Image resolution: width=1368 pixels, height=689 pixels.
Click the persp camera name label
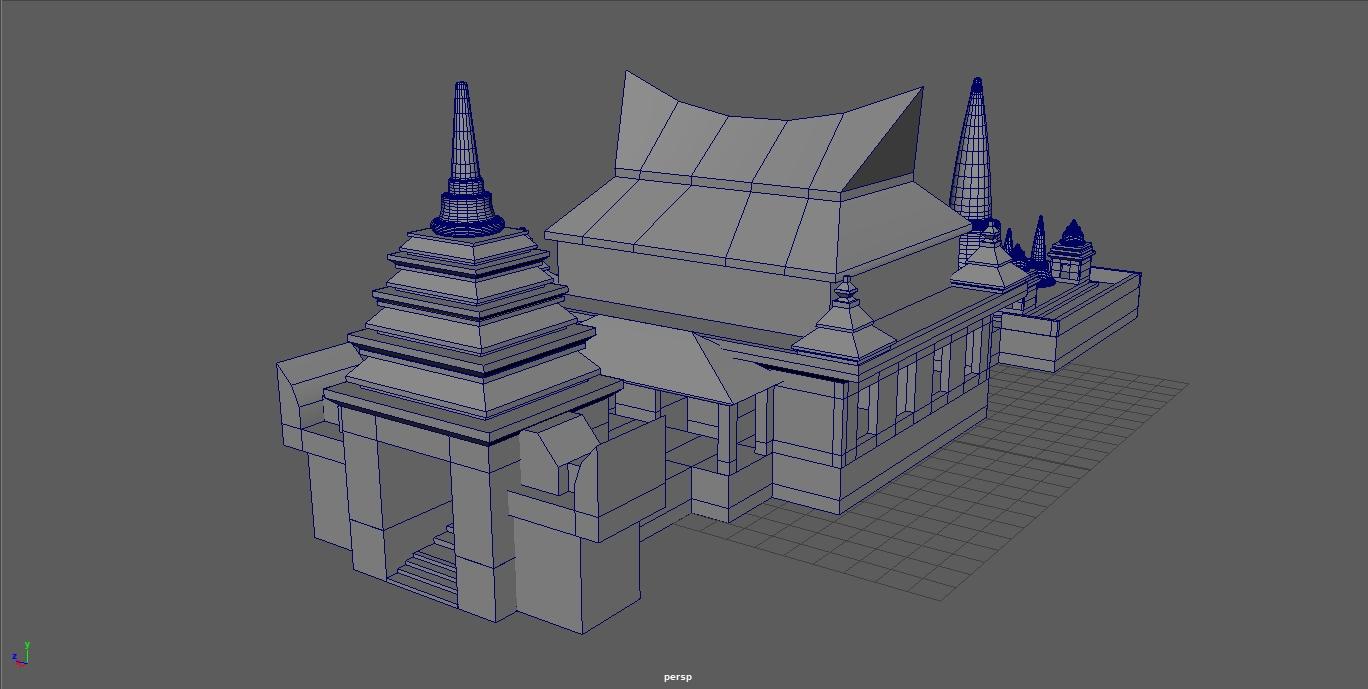(677, 677)
